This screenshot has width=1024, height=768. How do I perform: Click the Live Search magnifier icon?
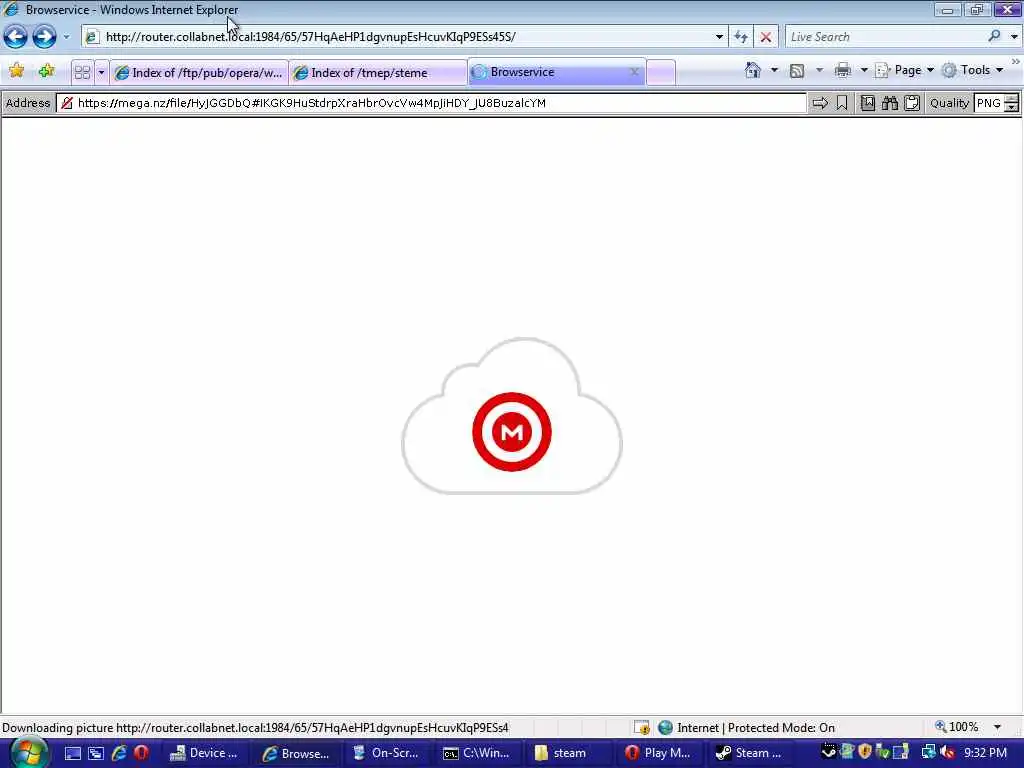pos(995,37)
